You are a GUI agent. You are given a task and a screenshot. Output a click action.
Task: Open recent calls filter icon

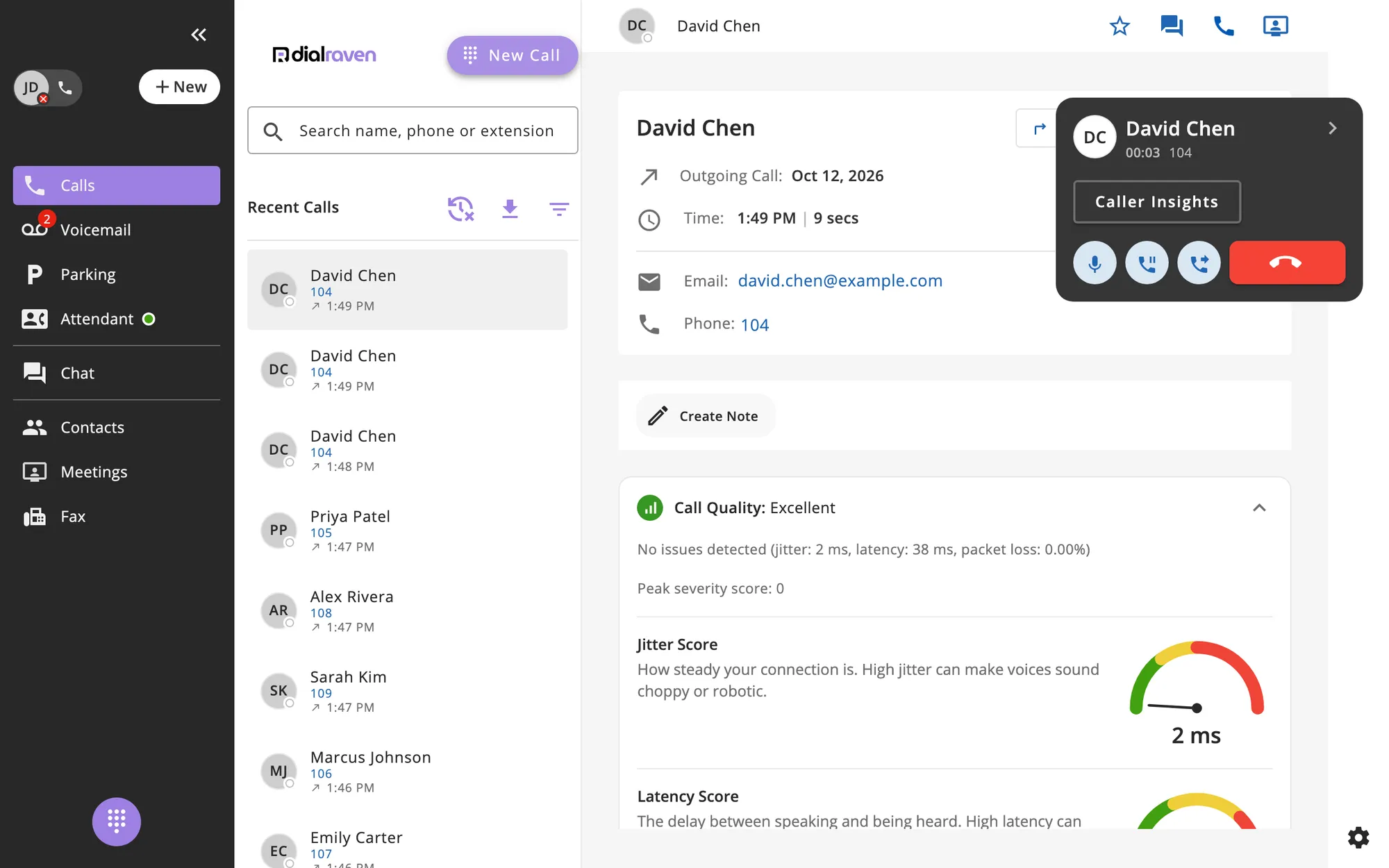click(x=559, y=208)
